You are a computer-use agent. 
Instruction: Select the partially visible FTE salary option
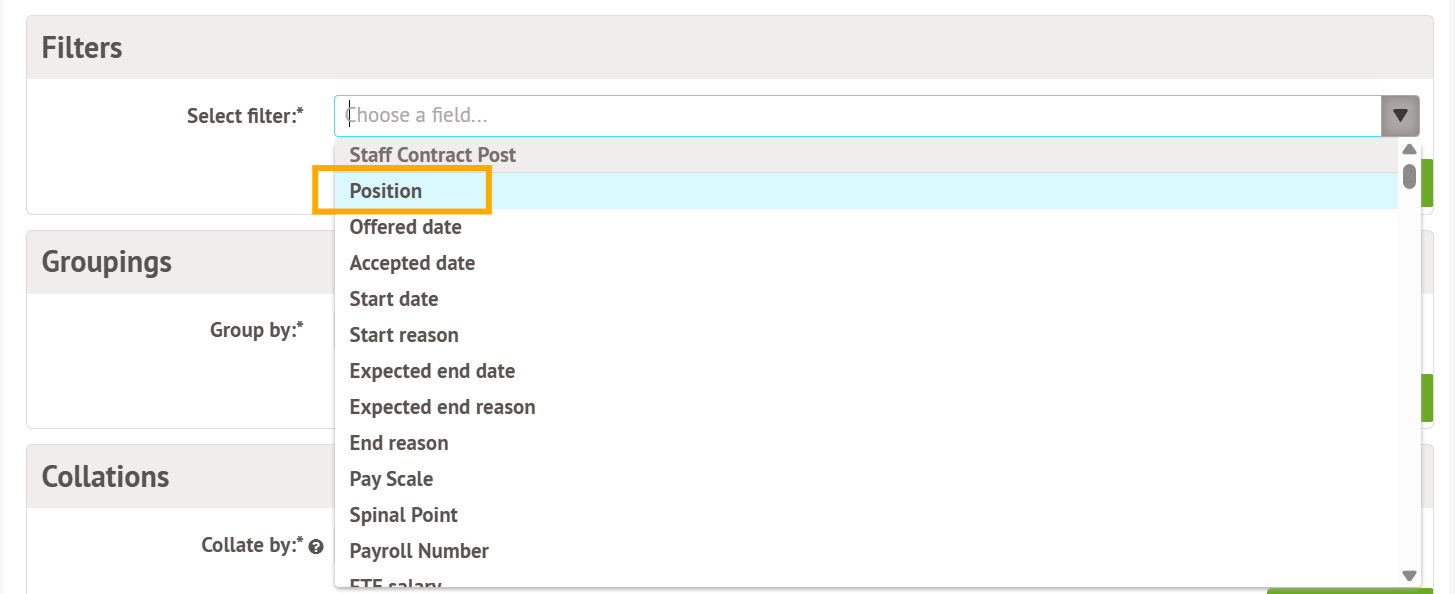coord(395,582)
